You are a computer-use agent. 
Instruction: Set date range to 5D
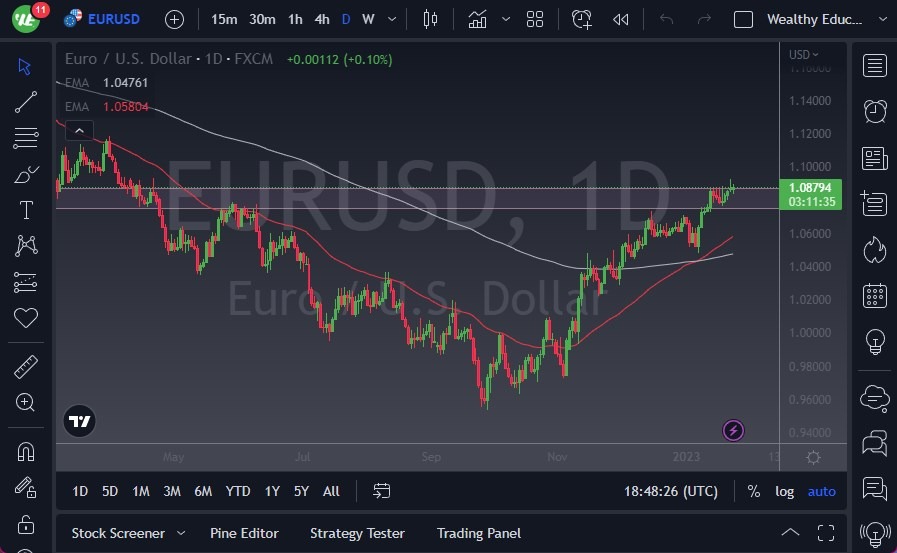109,491
